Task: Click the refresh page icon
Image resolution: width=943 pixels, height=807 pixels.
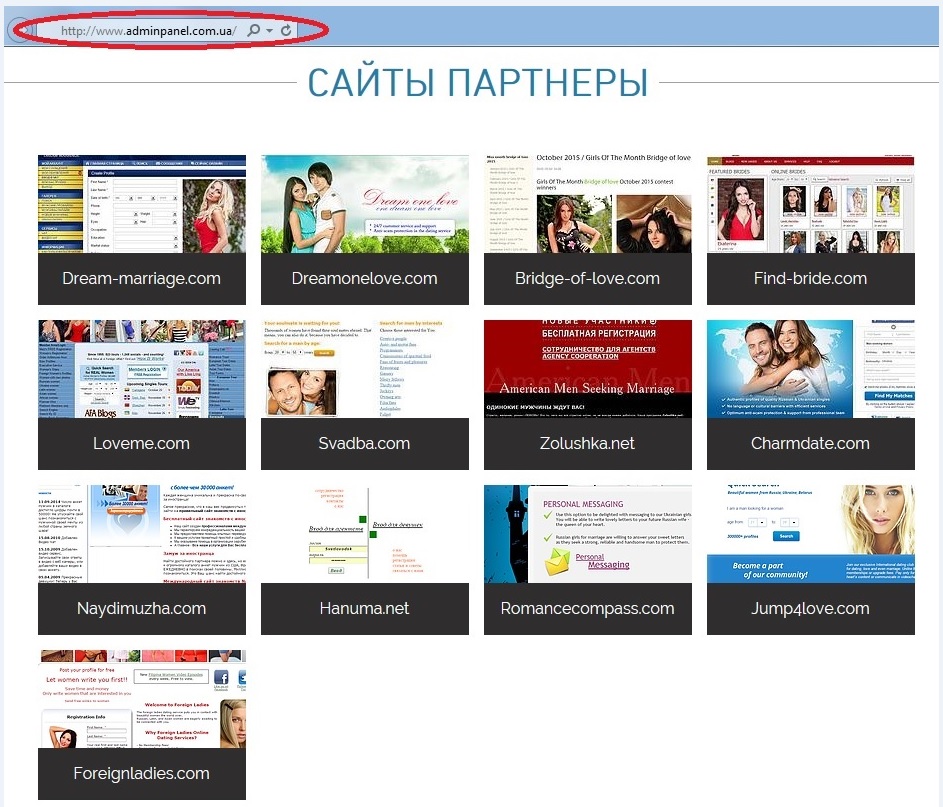Action: pos(286,30)
